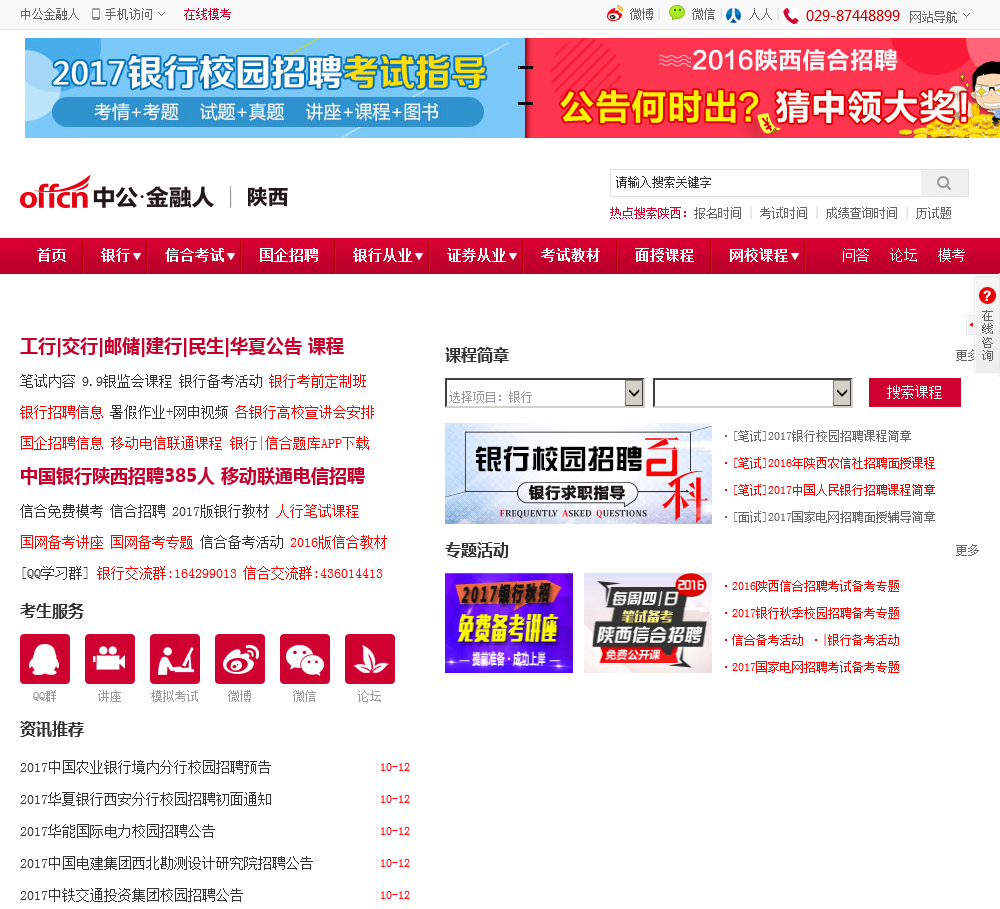The height and width of the screenshot is (909, 1000).
Task: Go to 首页 in the navigation bar
Action: pos(52,256)
